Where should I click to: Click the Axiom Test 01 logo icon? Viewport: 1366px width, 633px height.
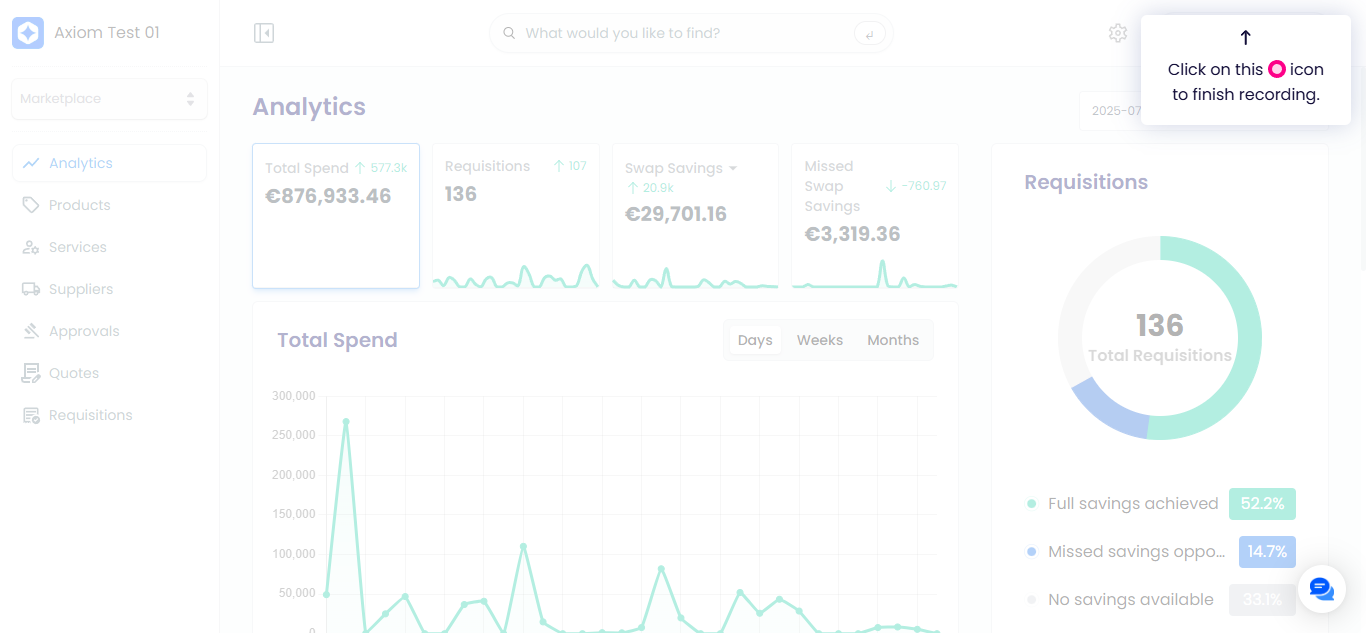point(28,33)
